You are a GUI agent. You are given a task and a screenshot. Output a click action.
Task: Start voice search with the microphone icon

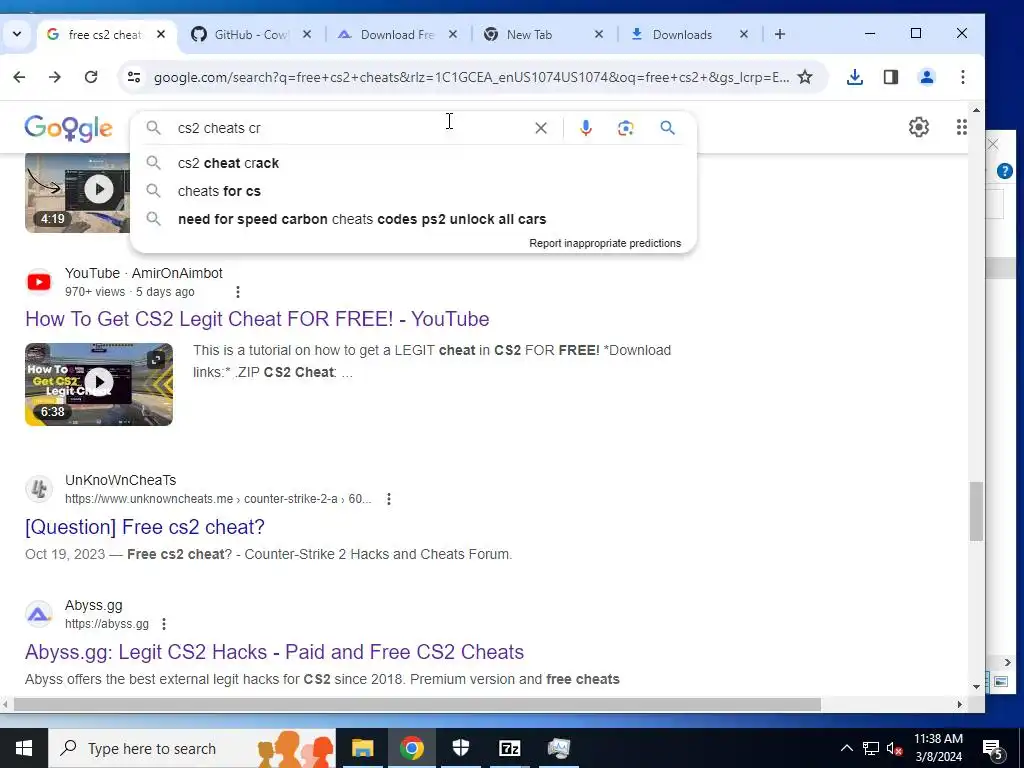pos(586,128)
